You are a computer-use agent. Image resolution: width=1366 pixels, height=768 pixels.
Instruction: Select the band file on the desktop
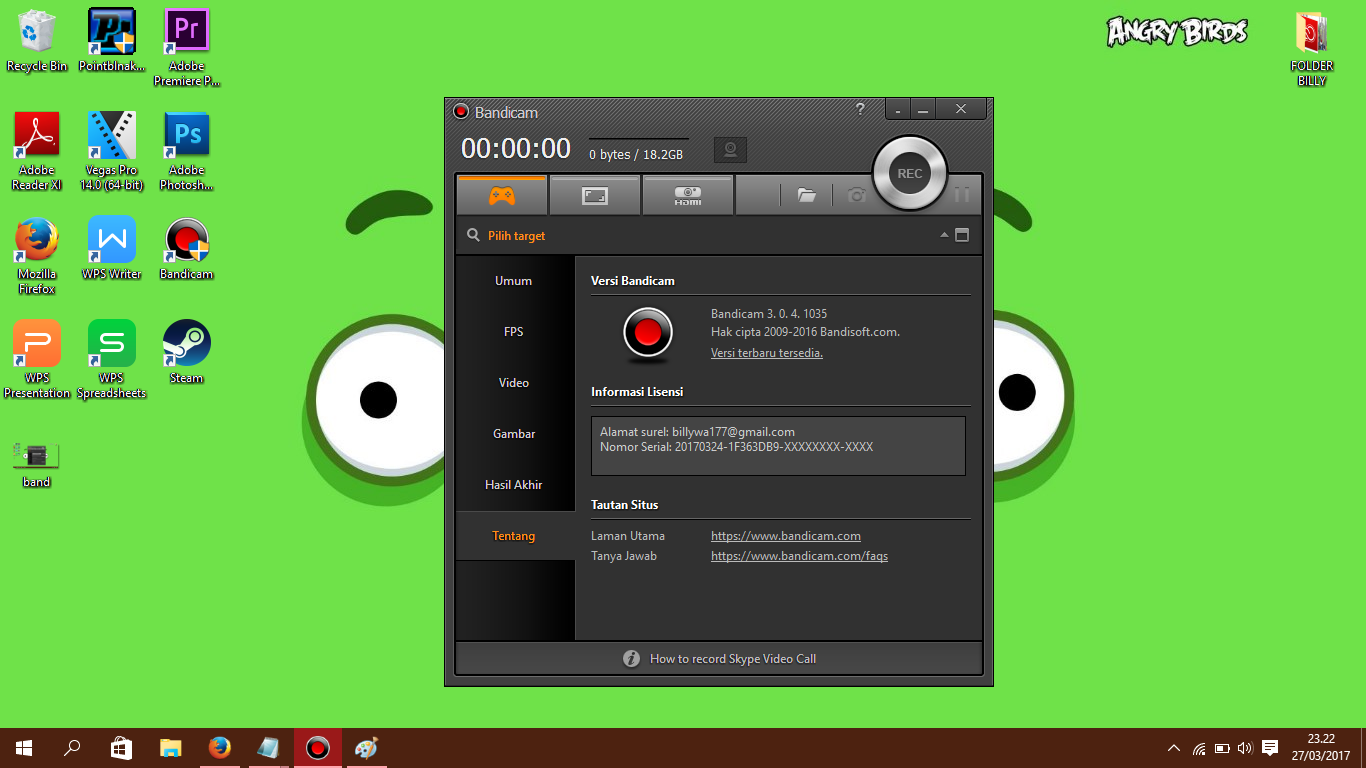click(x=37, y=465)
